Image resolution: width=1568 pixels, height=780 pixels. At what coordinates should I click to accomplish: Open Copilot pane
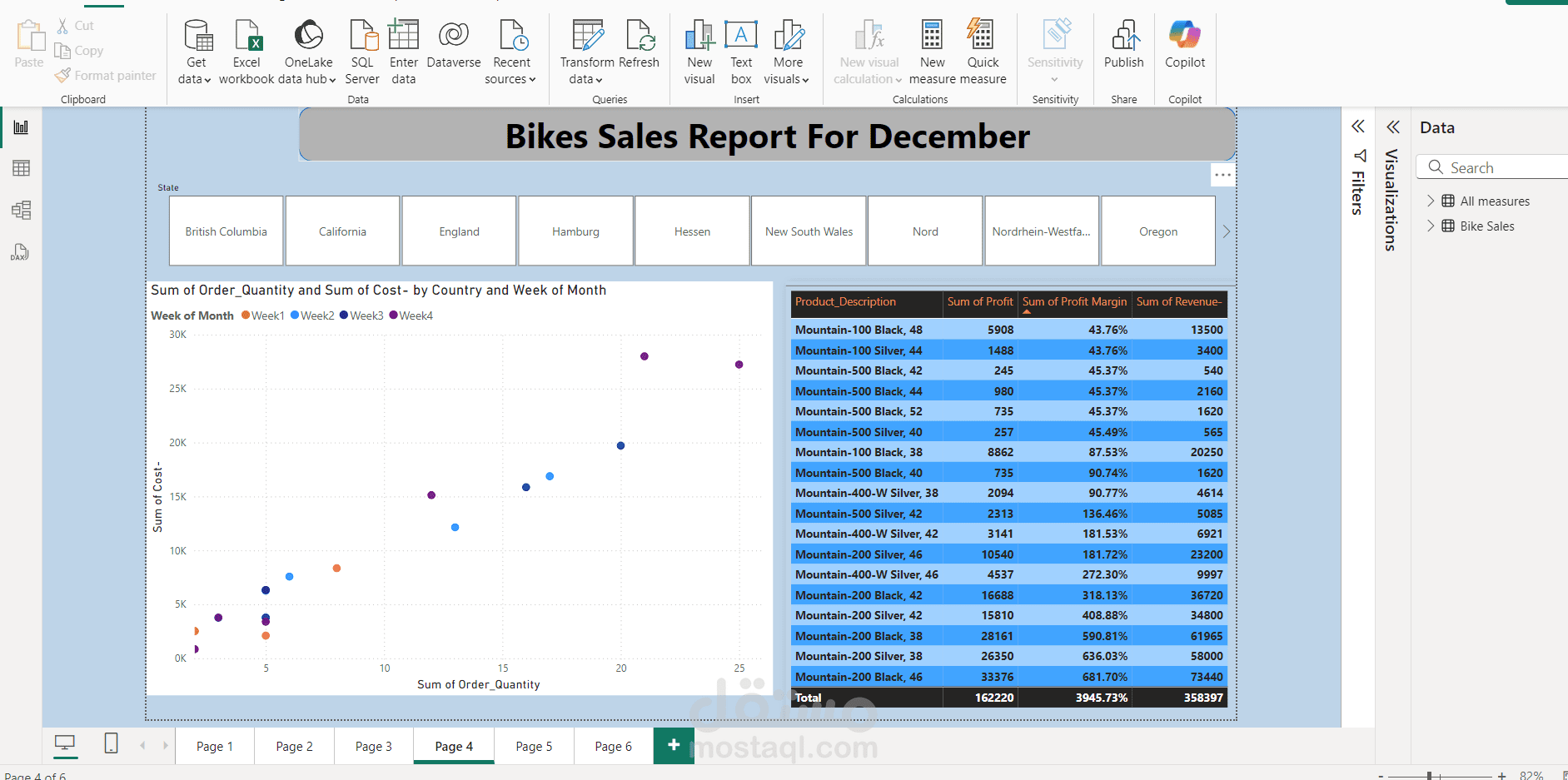pos(1185,44)
